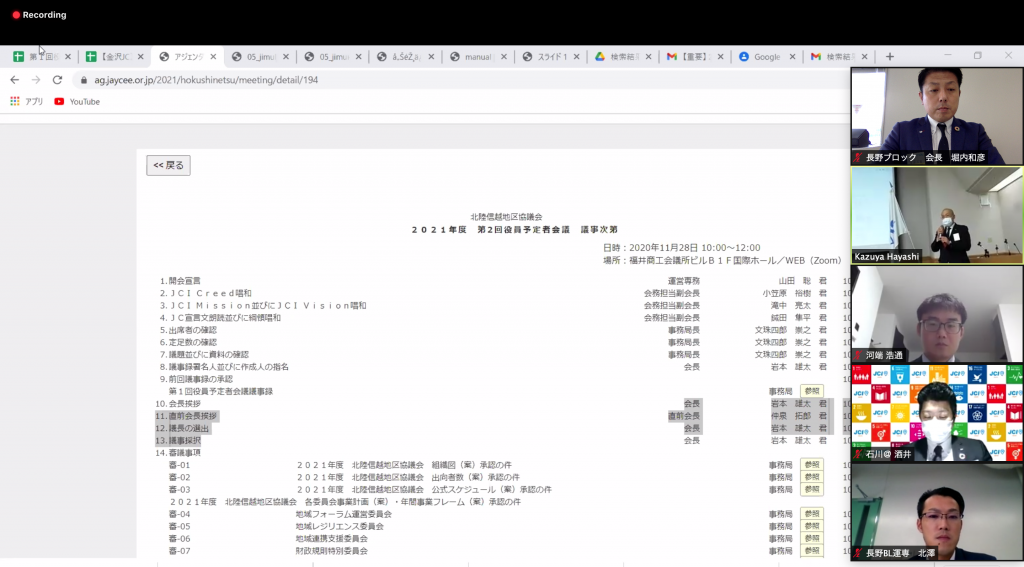
Task: Open a new browser tab
Action: (890, 57)
